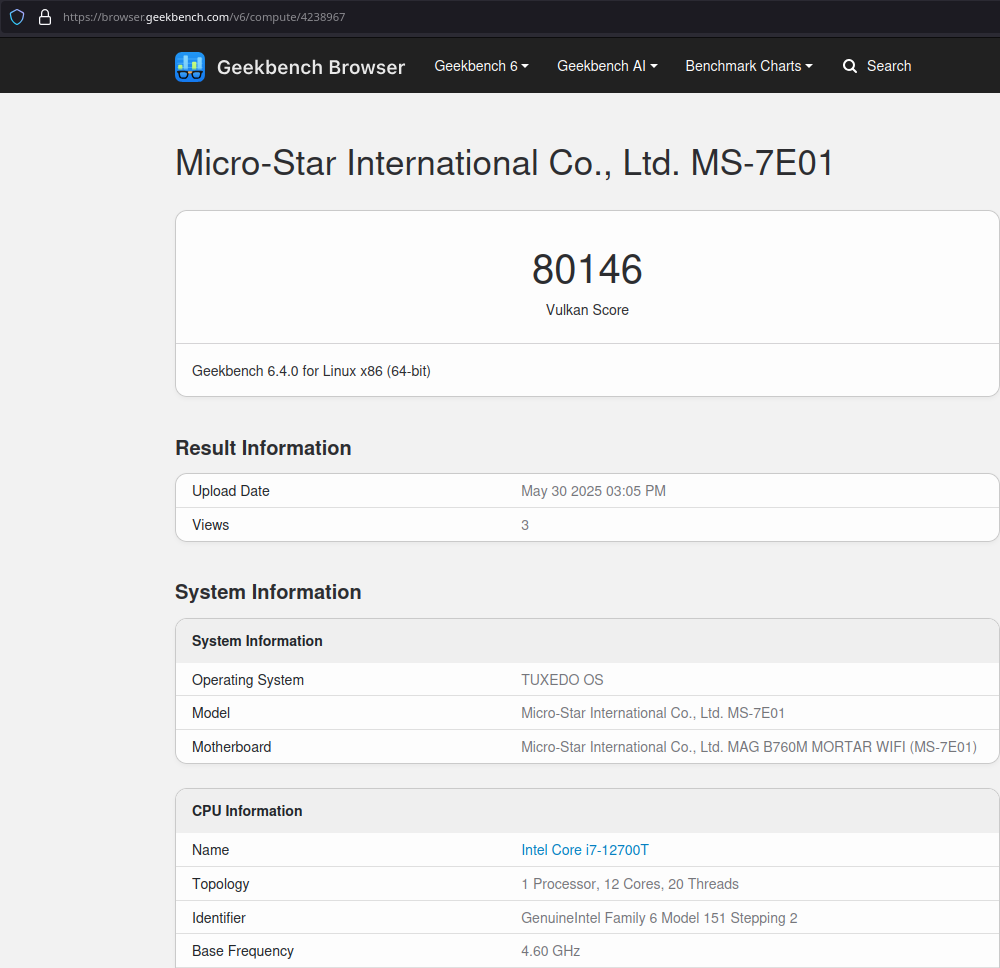Click the magnifier search icon

849,66
